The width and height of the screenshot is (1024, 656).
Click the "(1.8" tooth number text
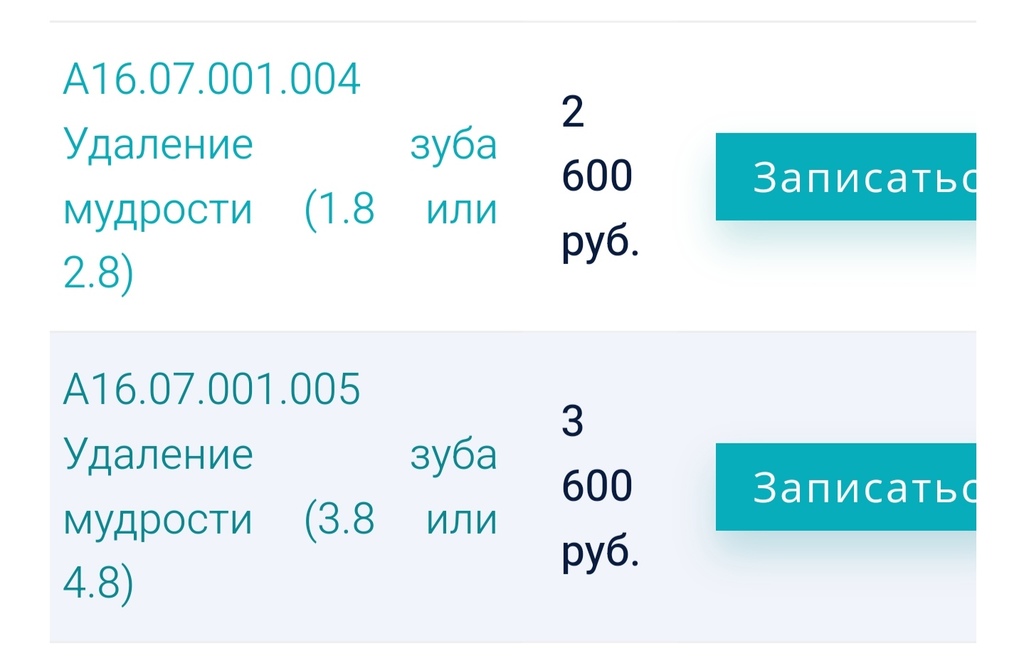(339, 210)
